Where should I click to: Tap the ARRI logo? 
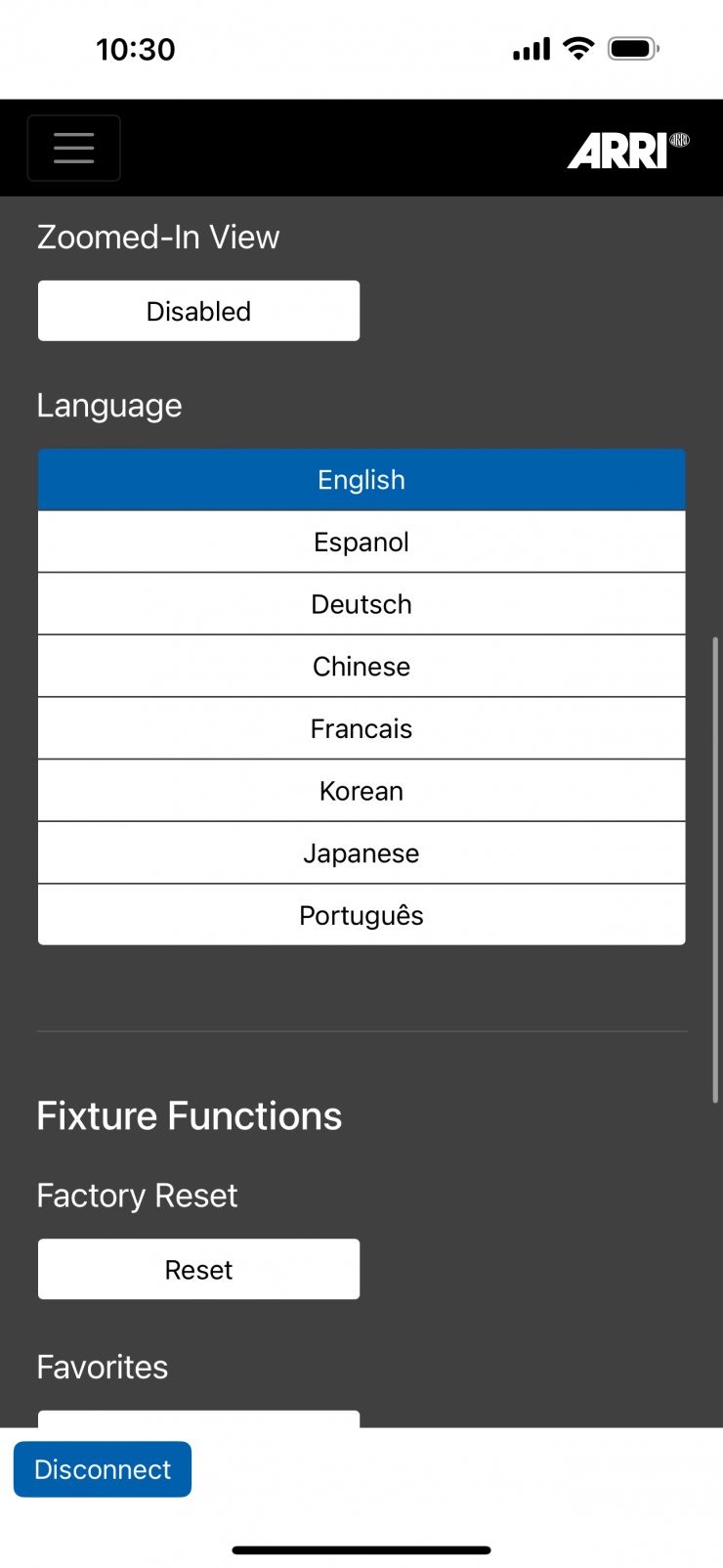tap(627, 152)
